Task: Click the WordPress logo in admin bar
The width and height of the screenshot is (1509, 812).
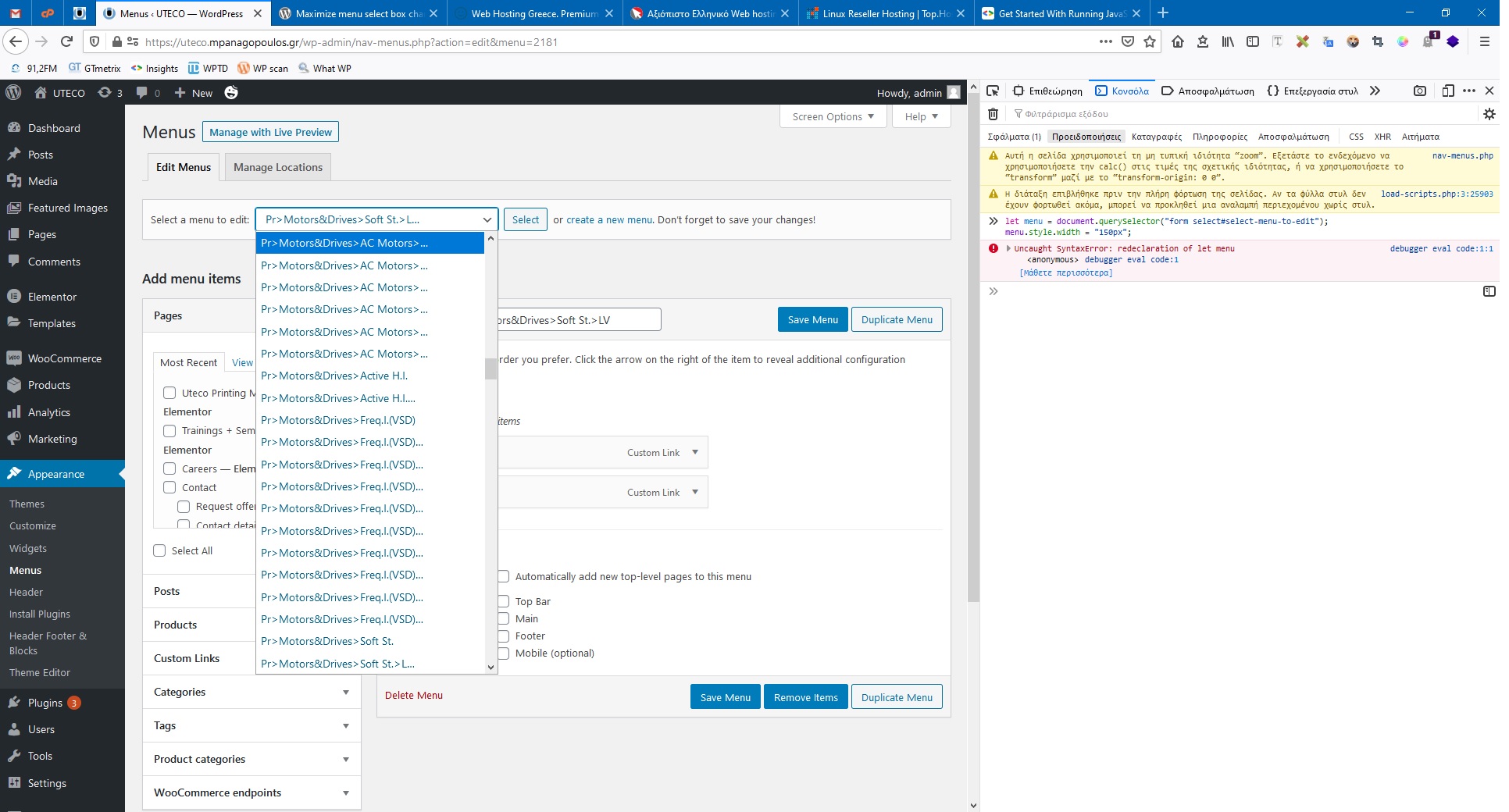Action: [13, 92]
